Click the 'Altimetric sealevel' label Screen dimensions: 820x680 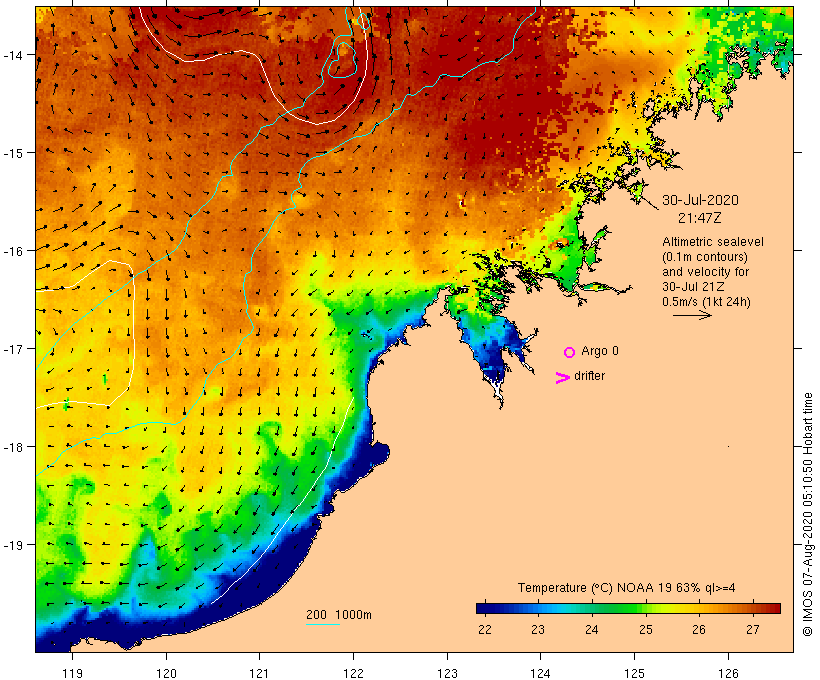713,242
